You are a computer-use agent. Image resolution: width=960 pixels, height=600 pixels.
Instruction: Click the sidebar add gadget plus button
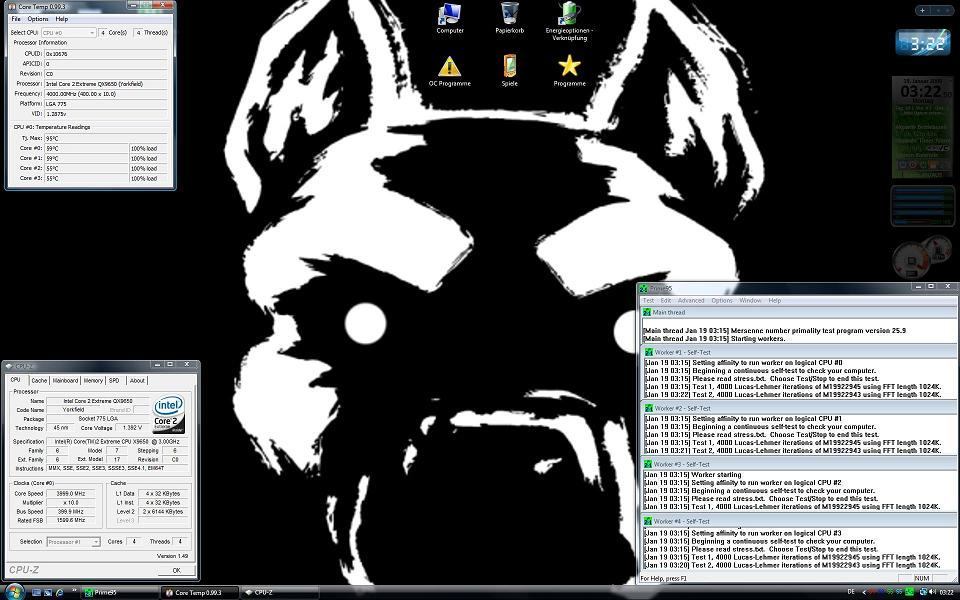point(922,10)
